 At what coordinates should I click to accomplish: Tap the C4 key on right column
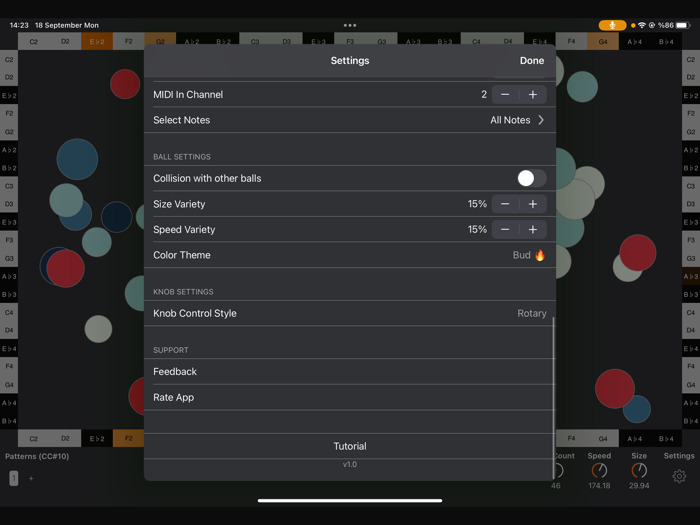click(x=691, y=312)
